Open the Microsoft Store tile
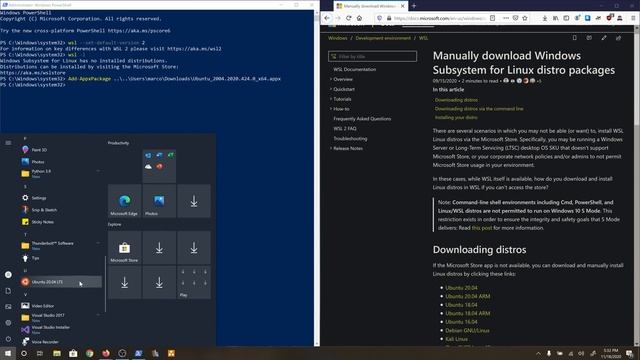 124,248
